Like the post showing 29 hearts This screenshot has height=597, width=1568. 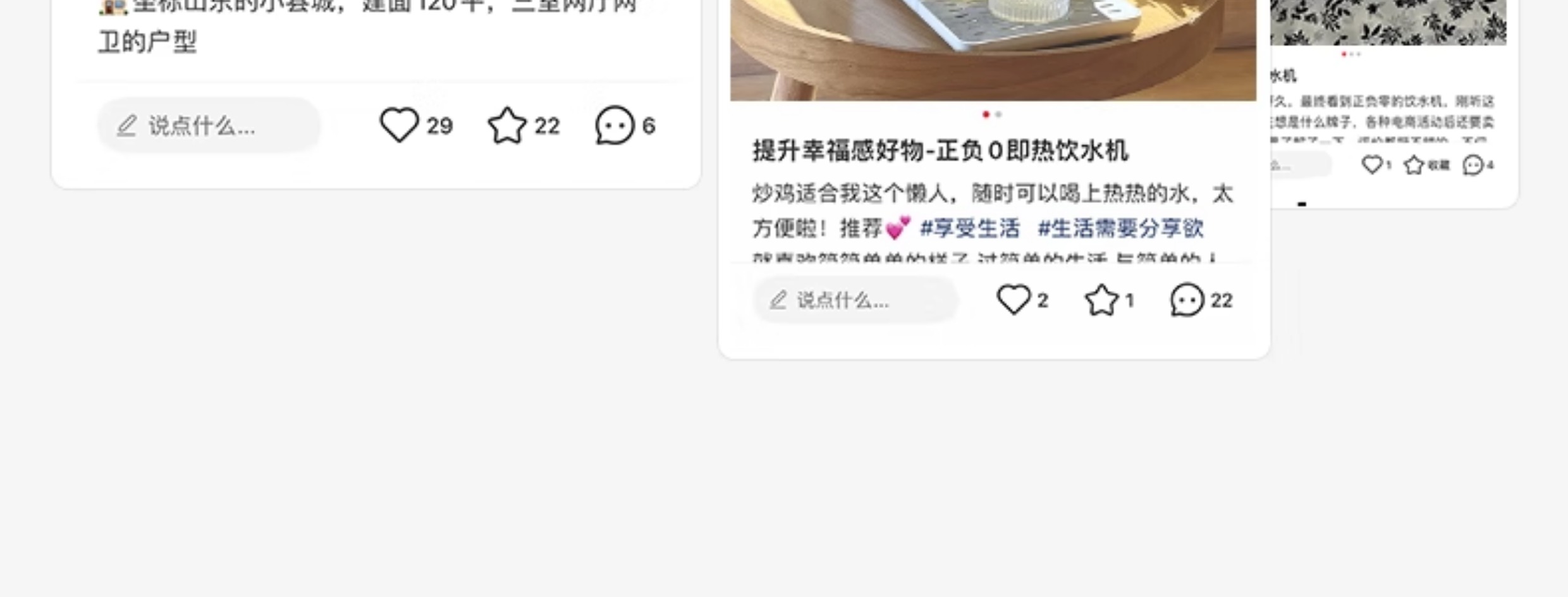tap(398, 125)
